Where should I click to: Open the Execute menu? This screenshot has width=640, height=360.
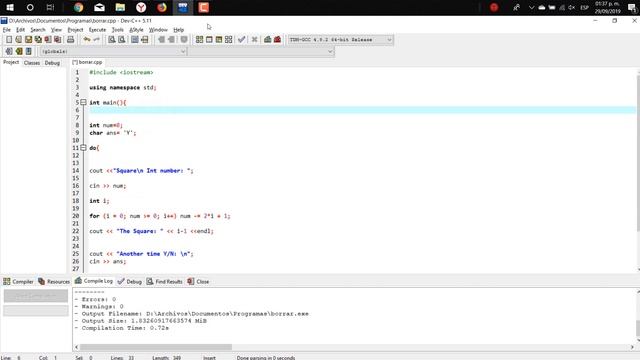tap(97, 30)
